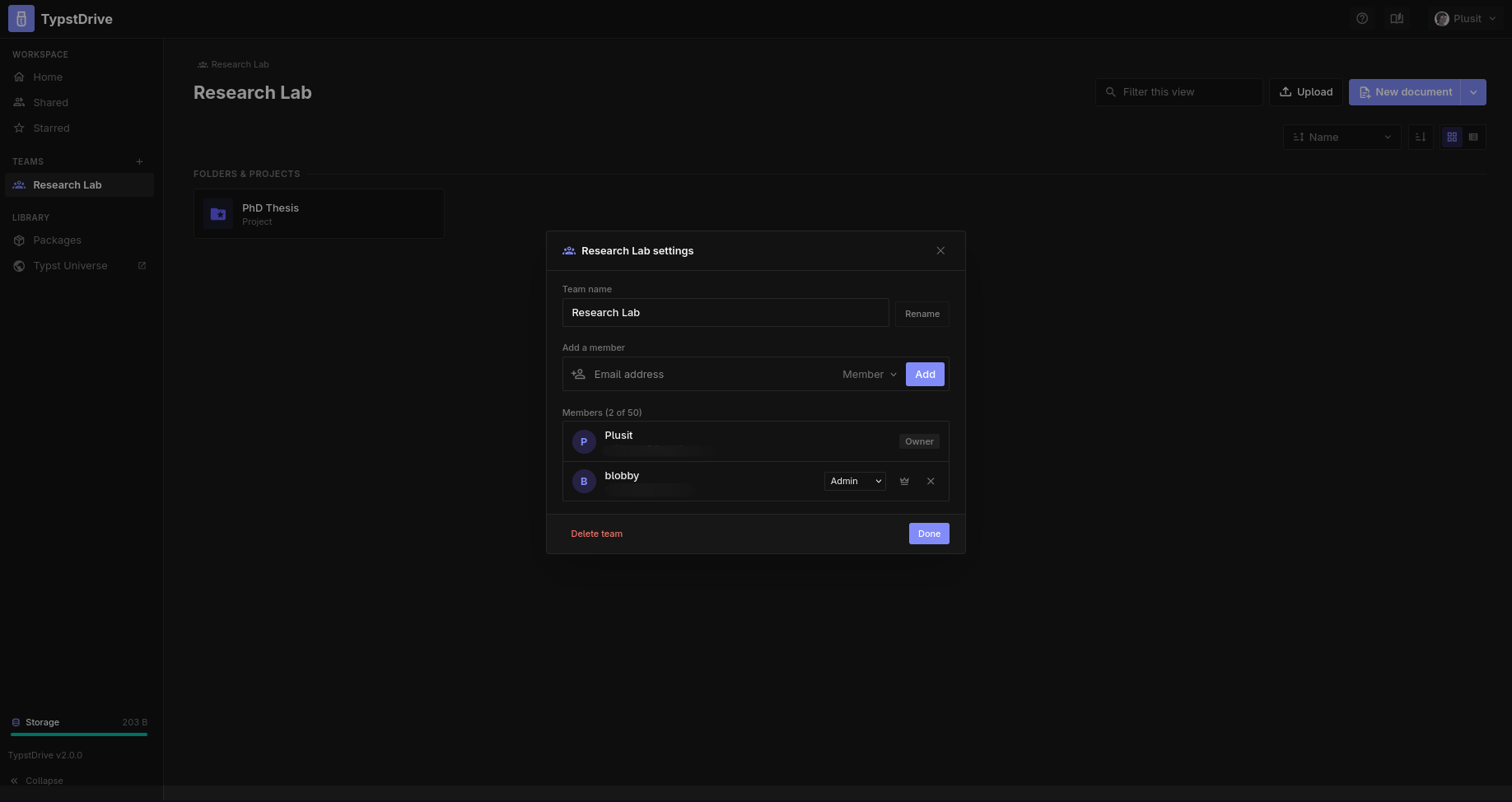This screenshot has width=1512, height=802.
Task: Click the Delete team link
Action: pyautogui.click(x=596, y=534)
